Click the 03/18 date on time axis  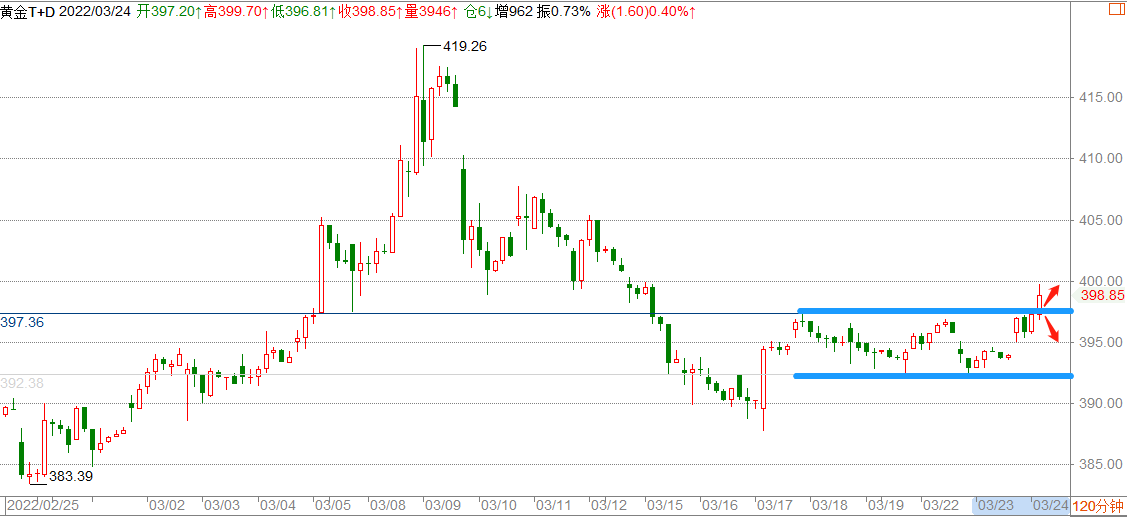pyautogui.click(x=832, y=506)
